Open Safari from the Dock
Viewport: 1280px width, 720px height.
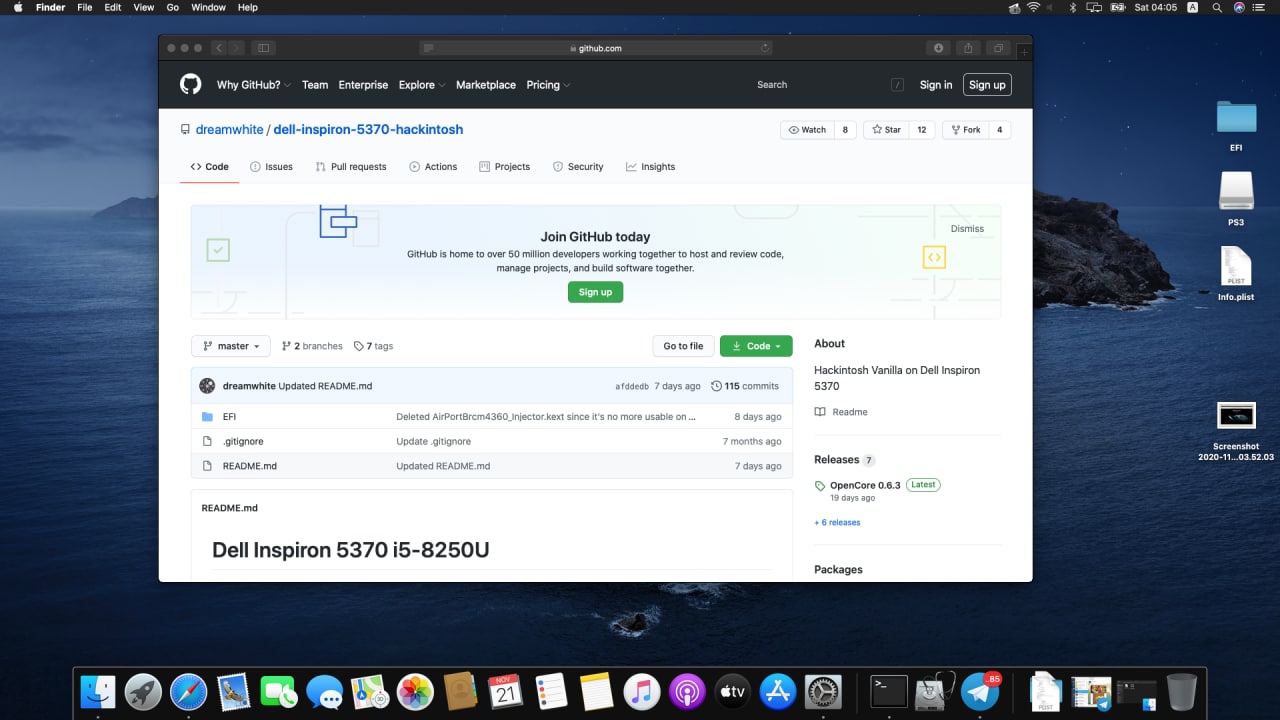[x=188, y=691]
